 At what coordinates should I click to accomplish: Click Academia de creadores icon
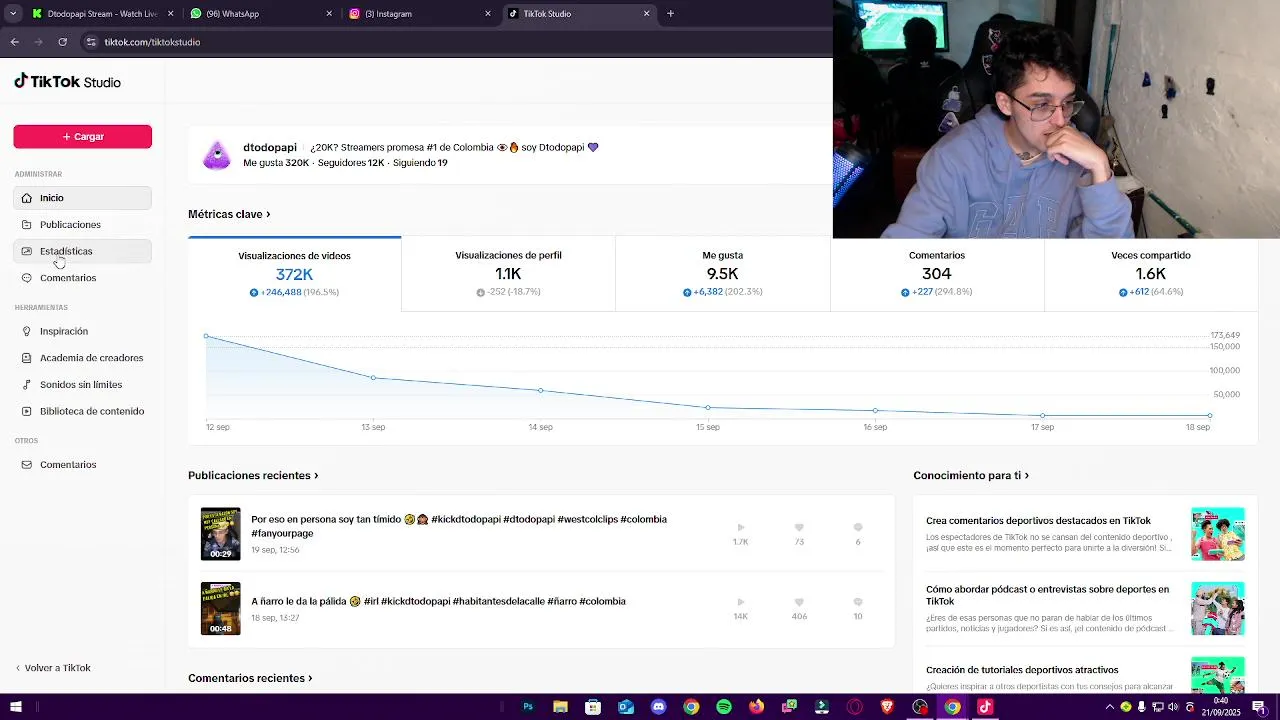27,358
